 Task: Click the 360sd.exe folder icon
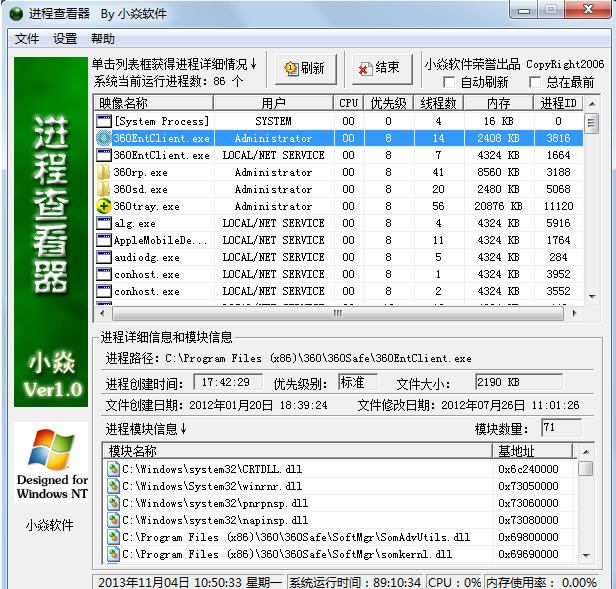click(104, 189)
